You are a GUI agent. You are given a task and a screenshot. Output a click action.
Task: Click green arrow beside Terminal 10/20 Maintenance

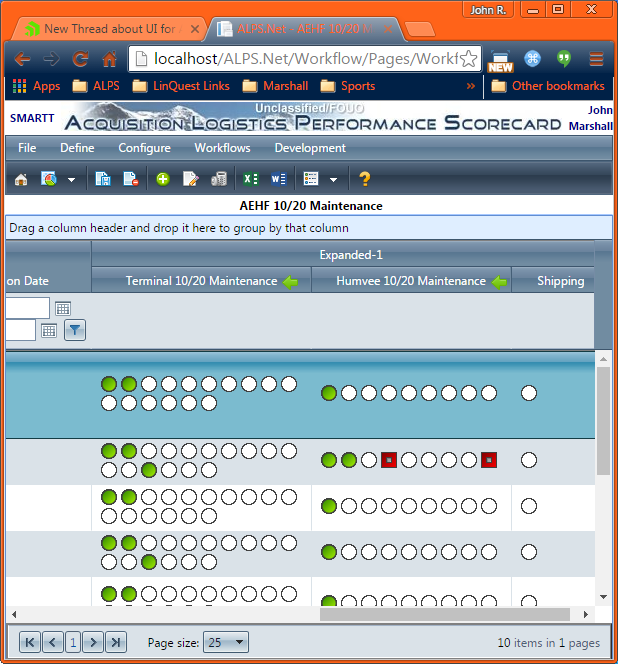[x=291, y=282]
